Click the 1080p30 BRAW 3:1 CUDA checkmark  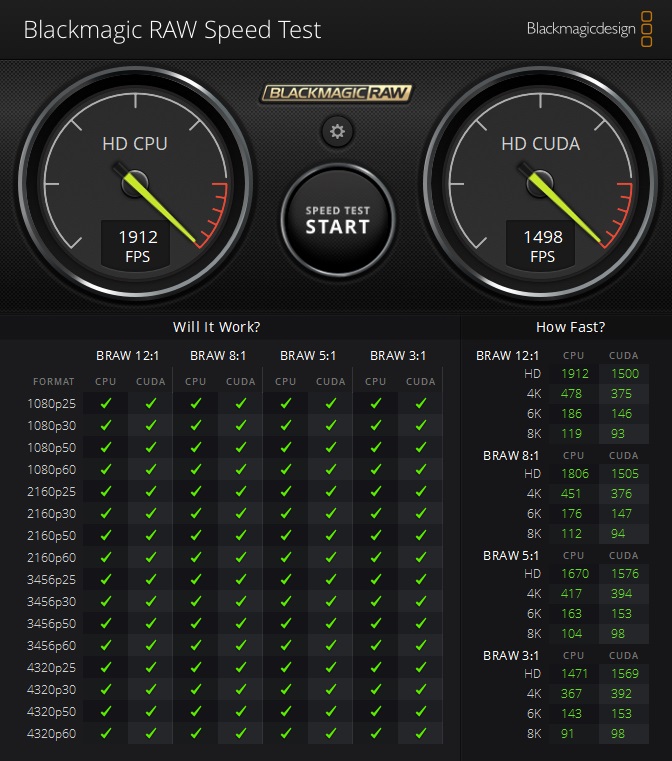(421, 425)
